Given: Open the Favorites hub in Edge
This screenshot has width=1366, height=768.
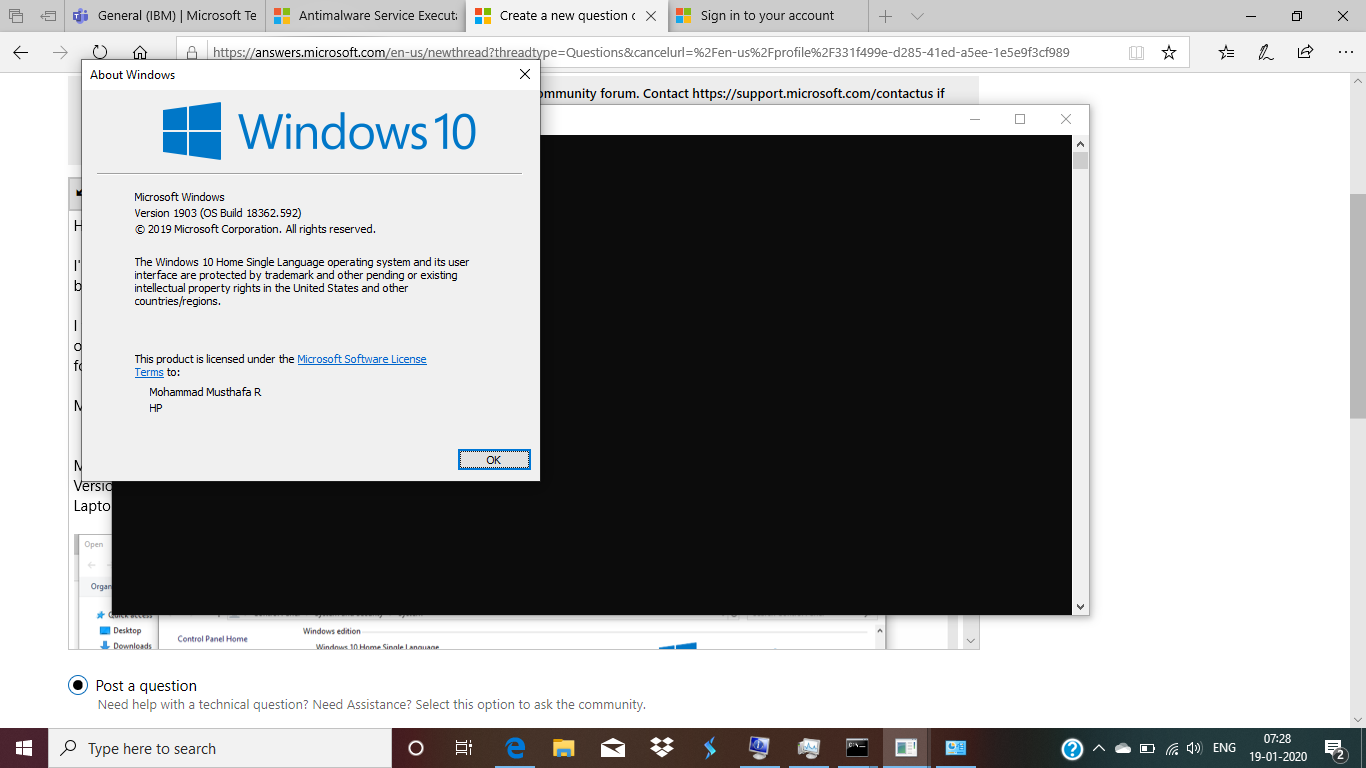Looking at the screenshot, I should [1227, 52].
